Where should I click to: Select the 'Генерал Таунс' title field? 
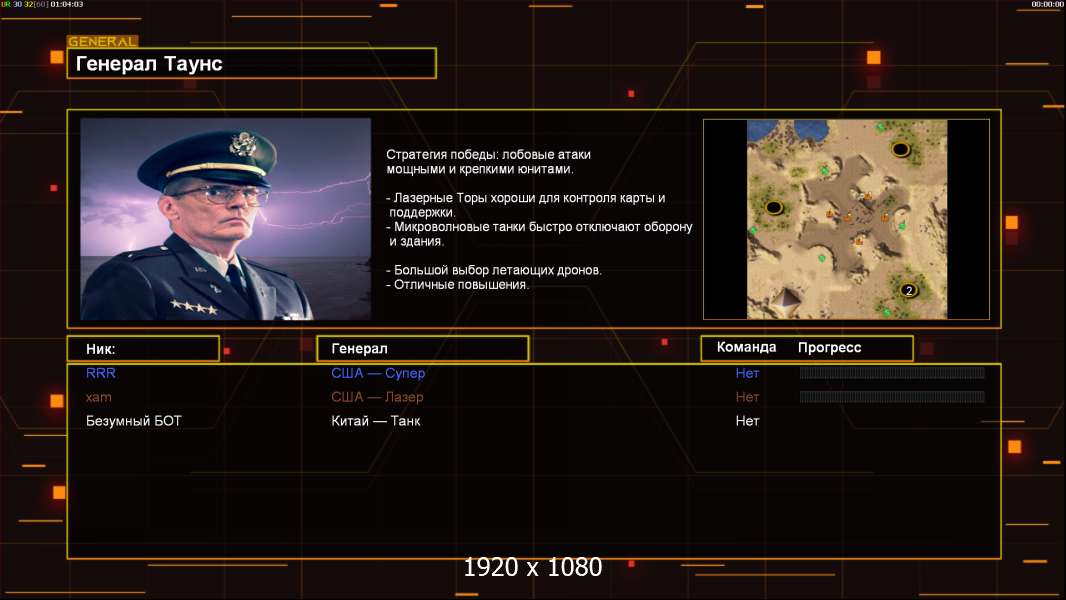[x=252, y=63]
